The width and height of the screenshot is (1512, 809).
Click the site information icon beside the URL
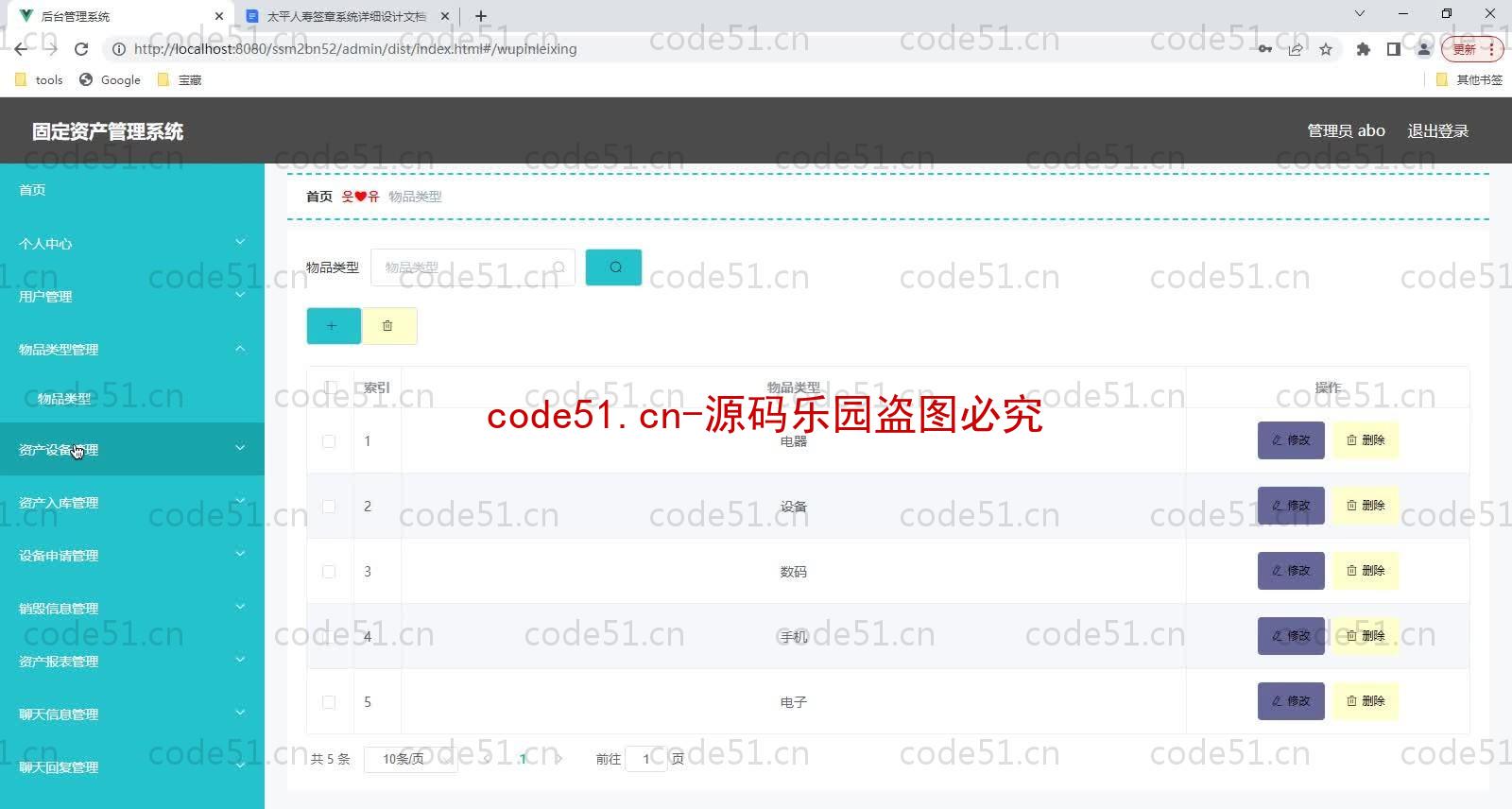(118, 49)
